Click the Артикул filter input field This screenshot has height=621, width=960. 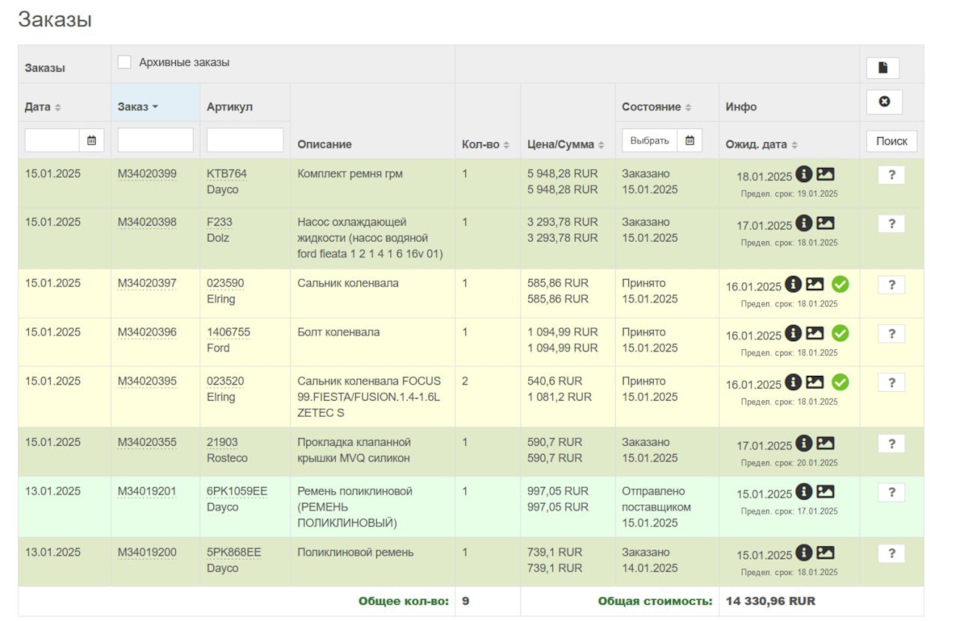pyautogui.click(x=245, y=141)
